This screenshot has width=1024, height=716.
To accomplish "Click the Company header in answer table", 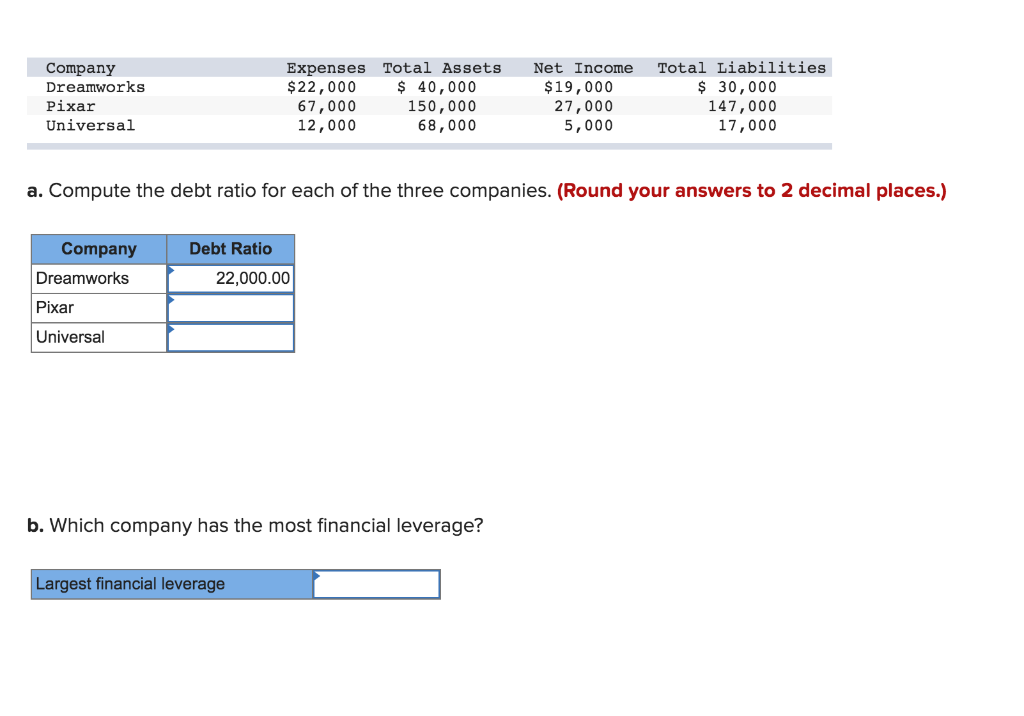I will coord(99,249).
